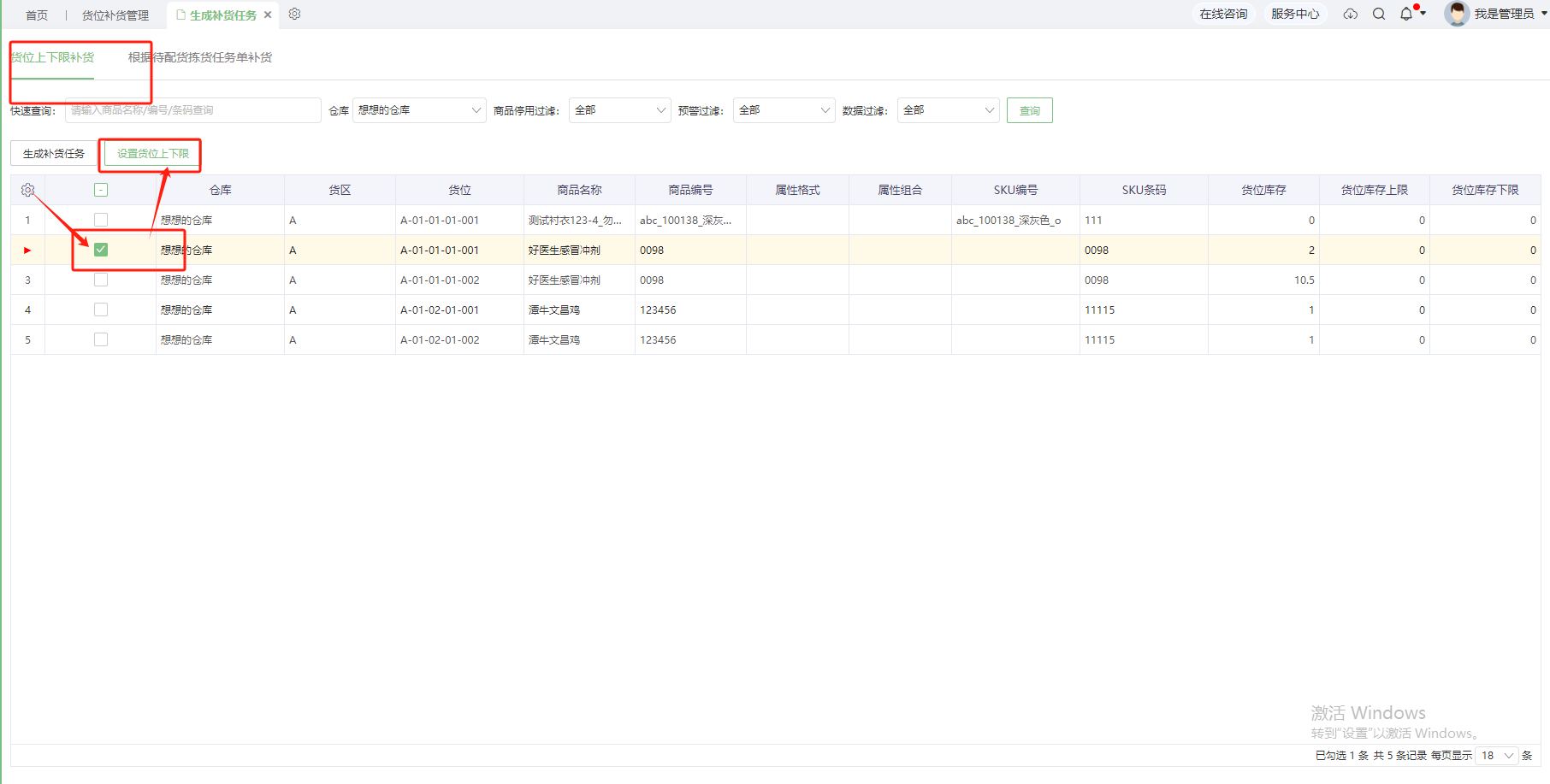
Task: Select 货位上下限补货 sub-tab
Action: (52, 57)
